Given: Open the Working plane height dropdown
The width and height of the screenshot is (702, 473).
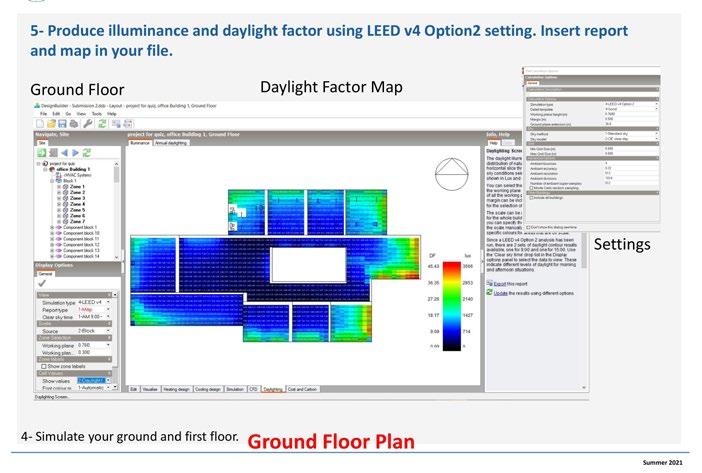Looking at the screenshot, I should (x=108, y=345).
